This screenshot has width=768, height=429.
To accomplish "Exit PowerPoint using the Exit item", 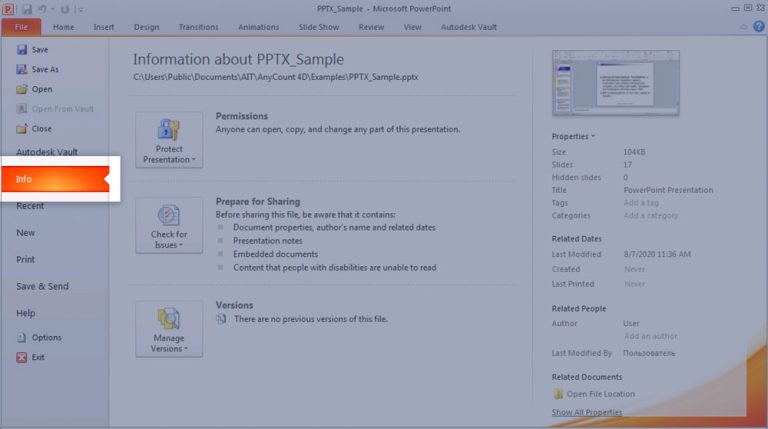I will pyautogui.click(x=30, y=358).
